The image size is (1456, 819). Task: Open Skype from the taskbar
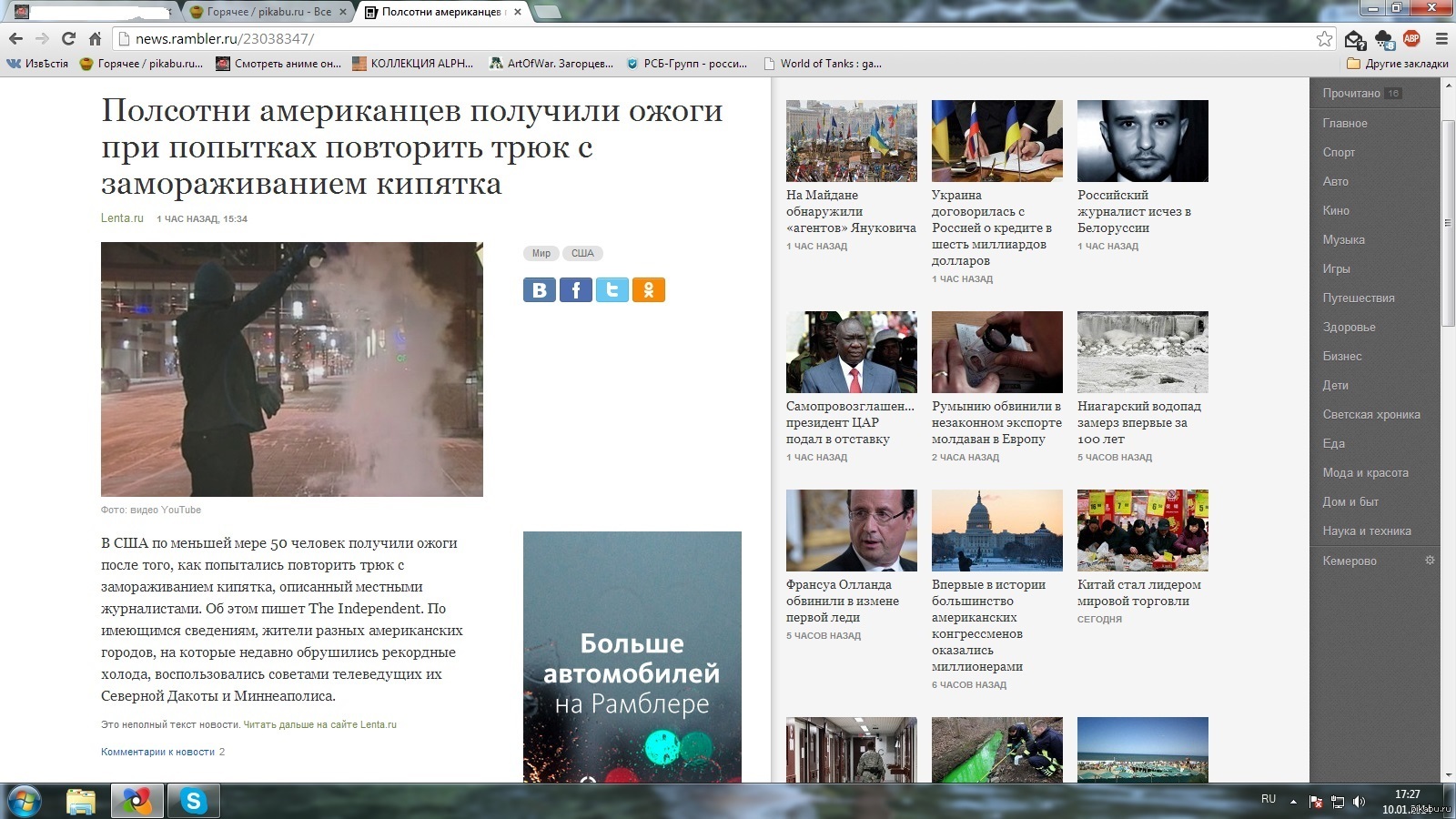click(x=193, y=801)
